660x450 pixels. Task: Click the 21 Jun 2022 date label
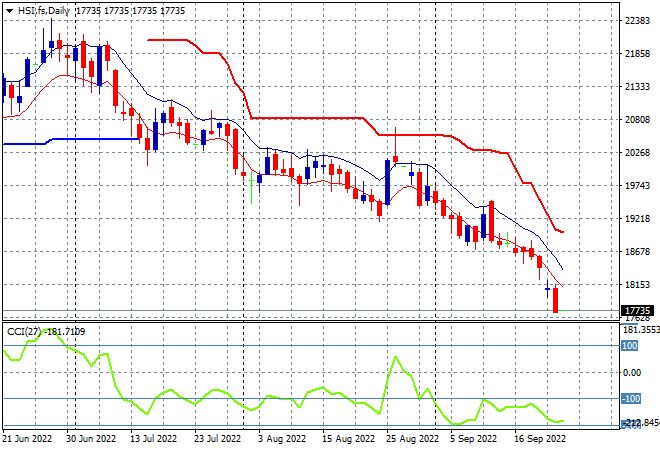click(x=27, y=439)
